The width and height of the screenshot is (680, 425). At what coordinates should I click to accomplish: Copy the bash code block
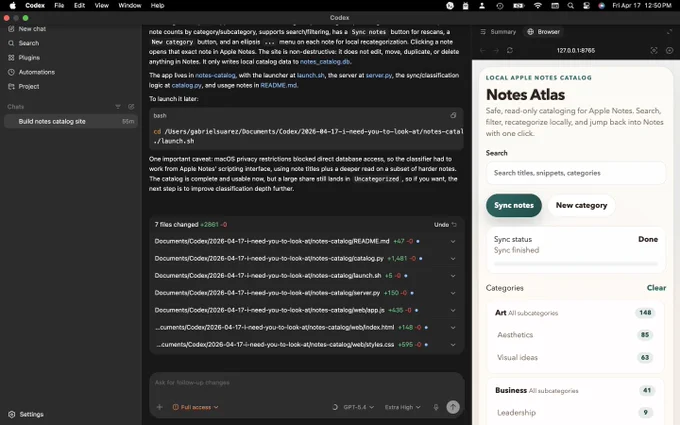pyautogui.click(x=453, y=115)
